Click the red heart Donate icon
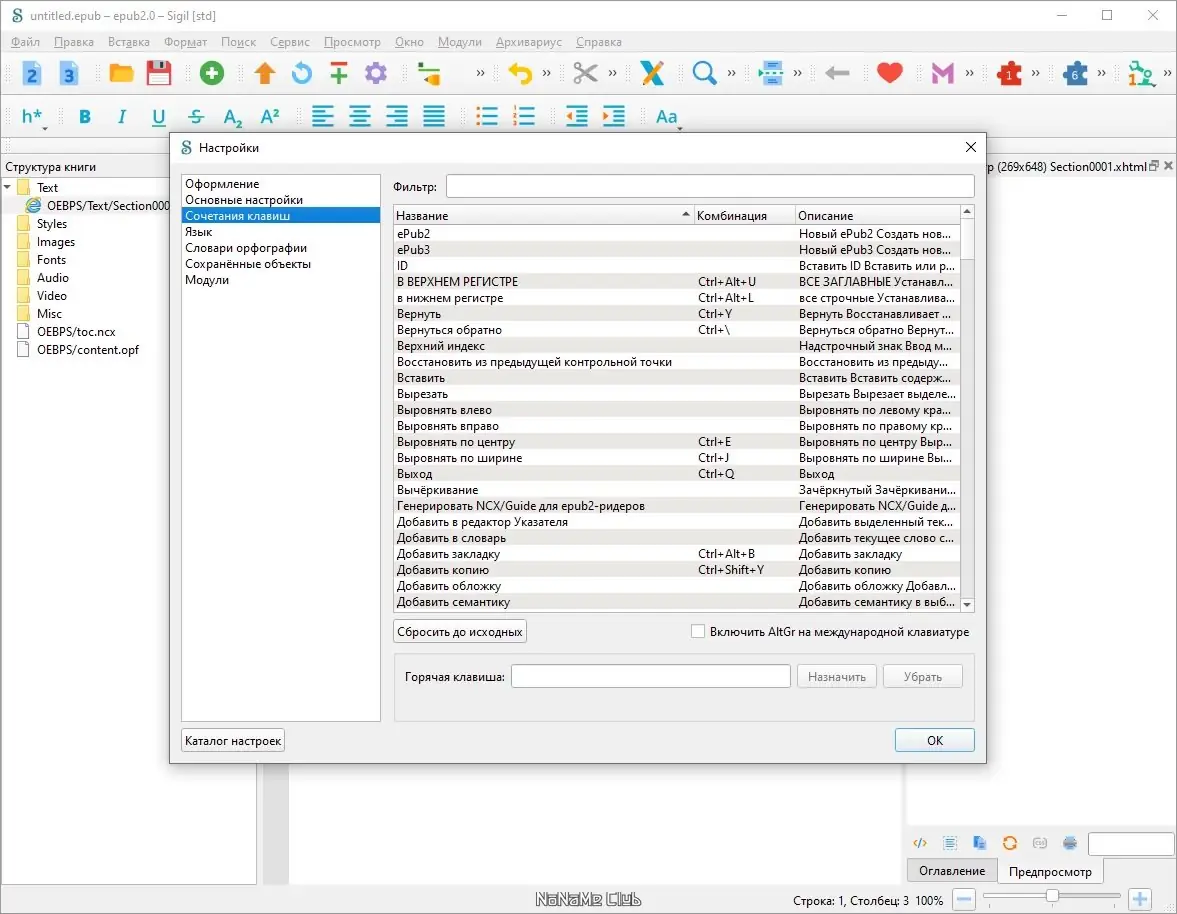This screenshot has height=914, width=1177. pos(890,74)
